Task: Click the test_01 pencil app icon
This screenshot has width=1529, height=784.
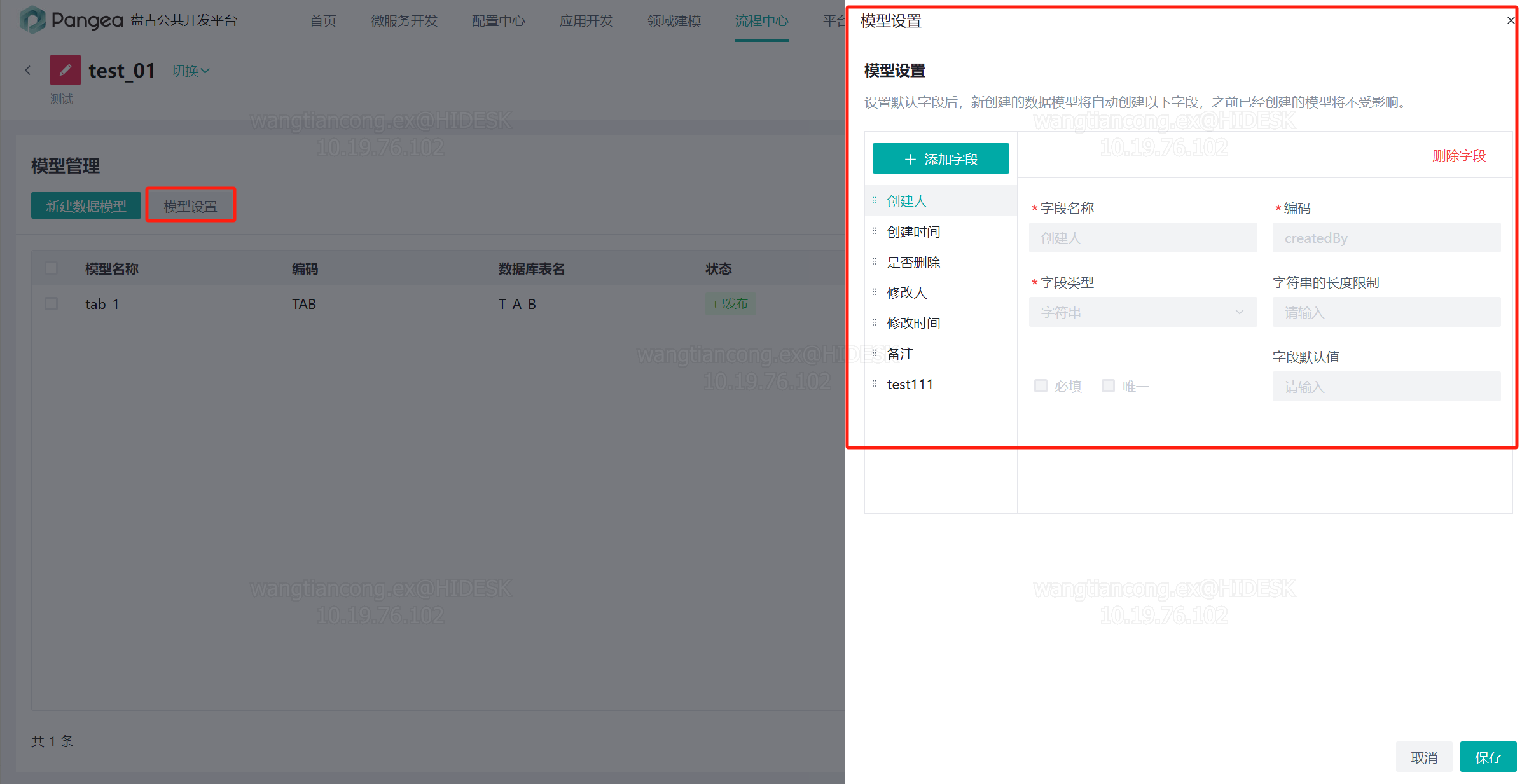Action: tap(66, 70)
